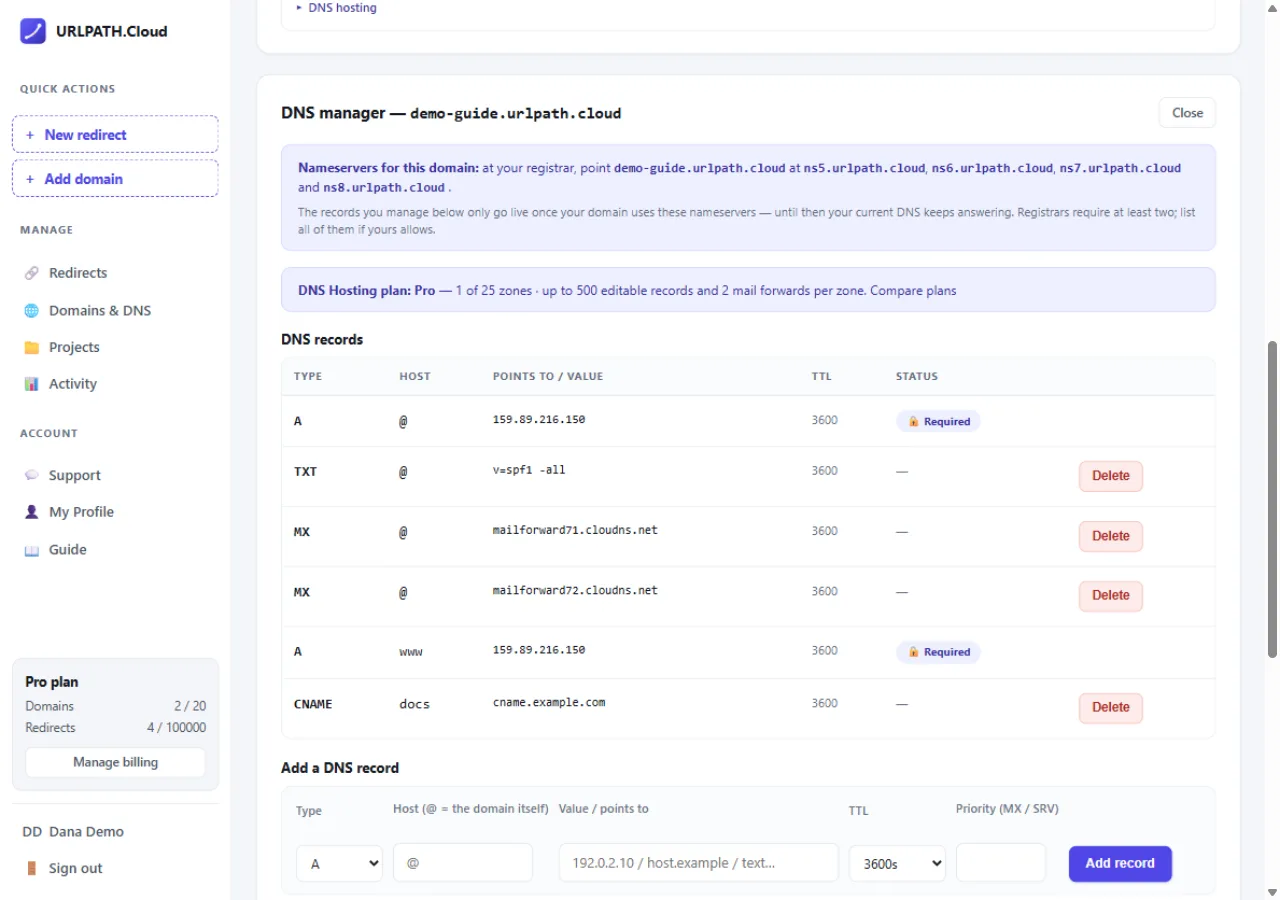The image size is (1280, 900).
Task: Delete the mailforward71.cloudns.net MX record
Action: [x=1110, y=536]
